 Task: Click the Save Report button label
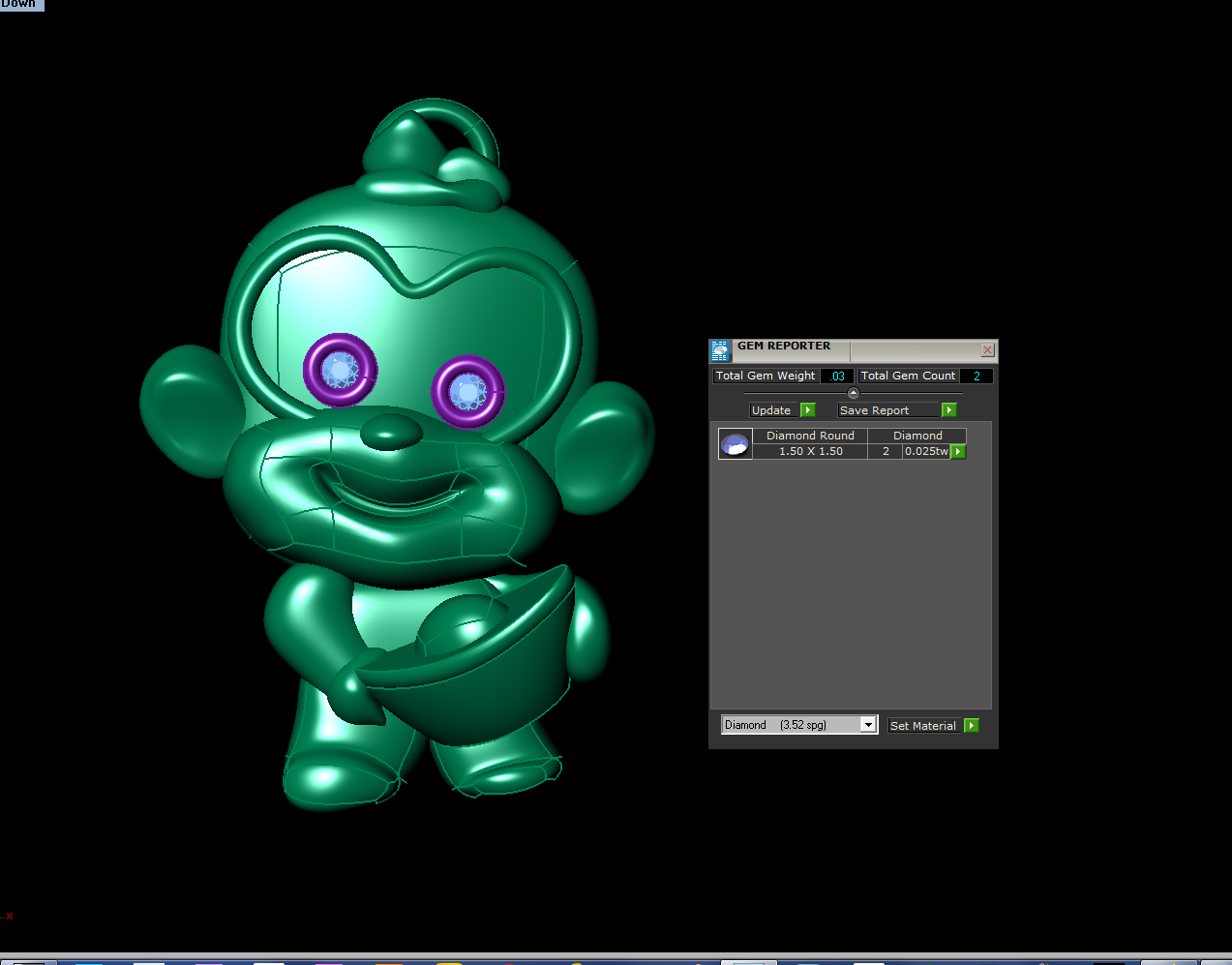pyautogui.click(x=888, y=410)
